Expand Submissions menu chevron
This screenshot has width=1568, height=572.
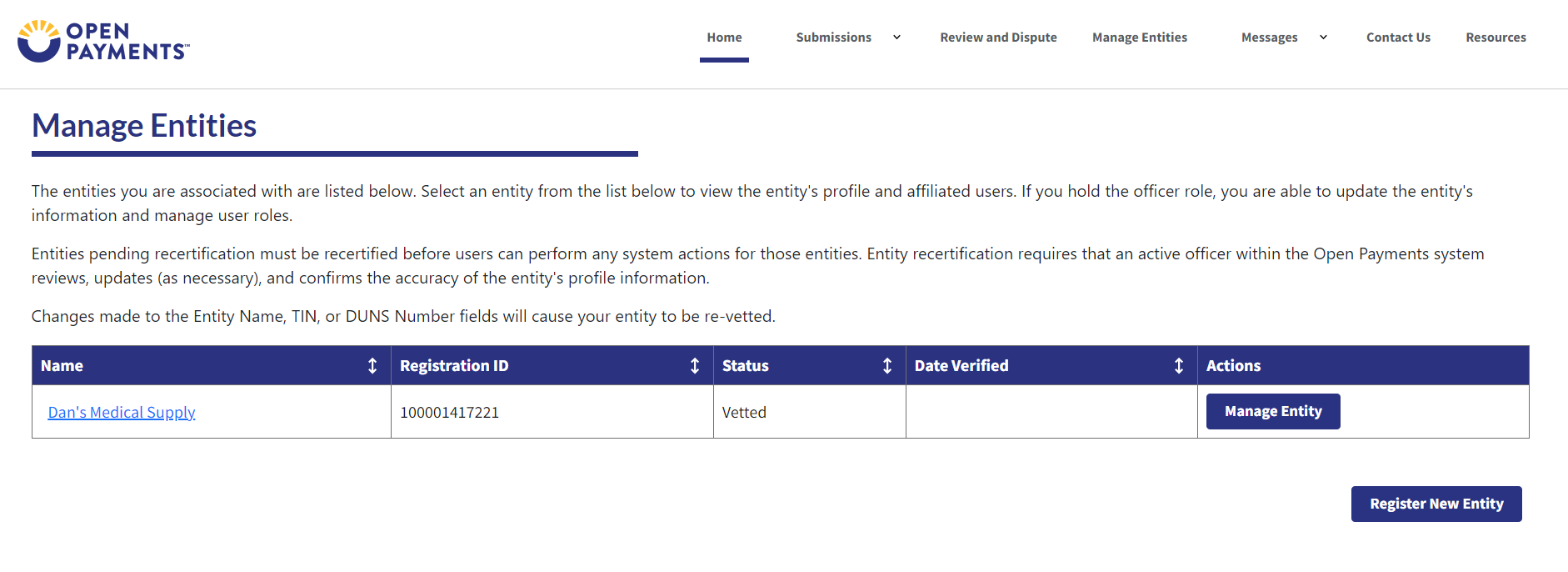point(896,38)
